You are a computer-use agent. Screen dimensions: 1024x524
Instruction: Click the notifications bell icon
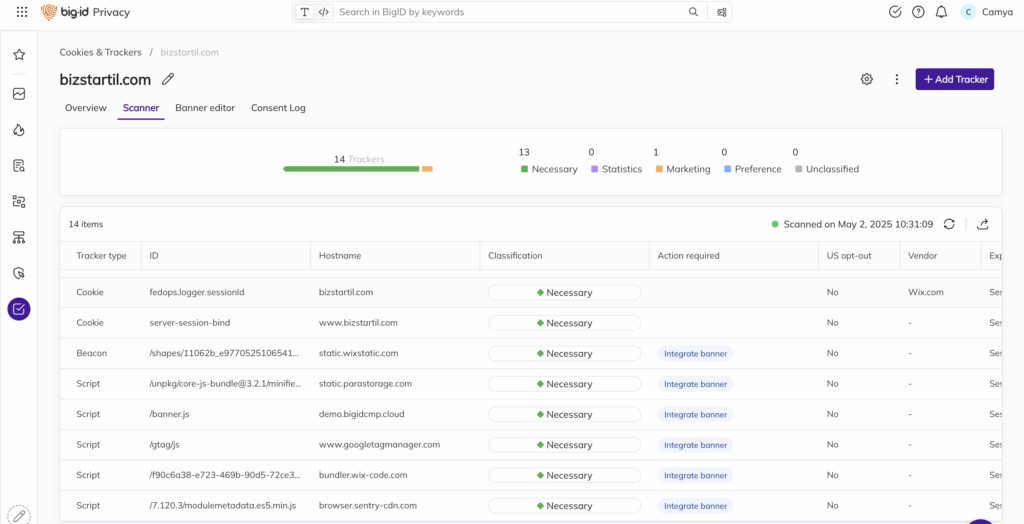click(x=941, y=12)
